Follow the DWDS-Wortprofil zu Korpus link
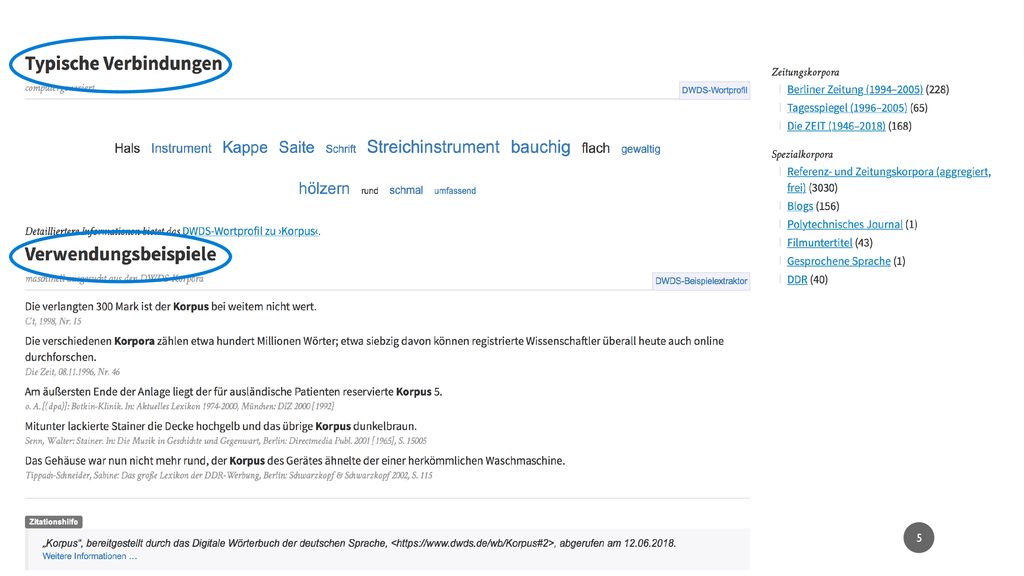 [250, 231]
